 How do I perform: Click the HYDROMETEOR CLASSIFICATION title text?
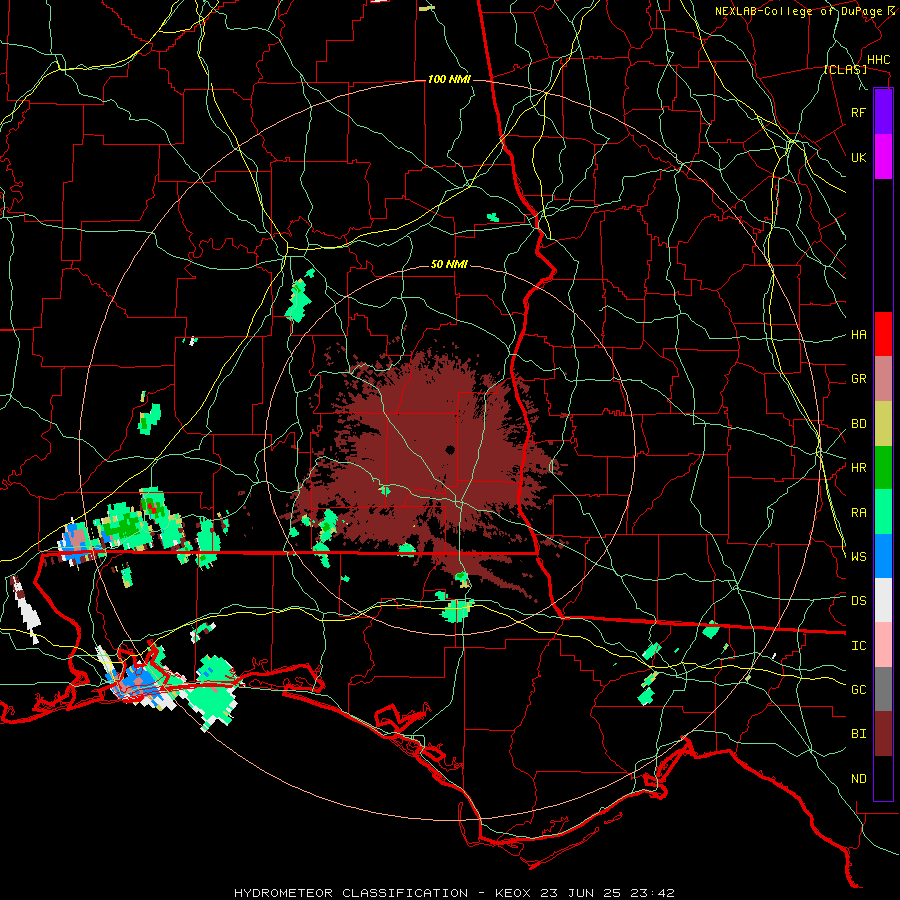[351, 893]
